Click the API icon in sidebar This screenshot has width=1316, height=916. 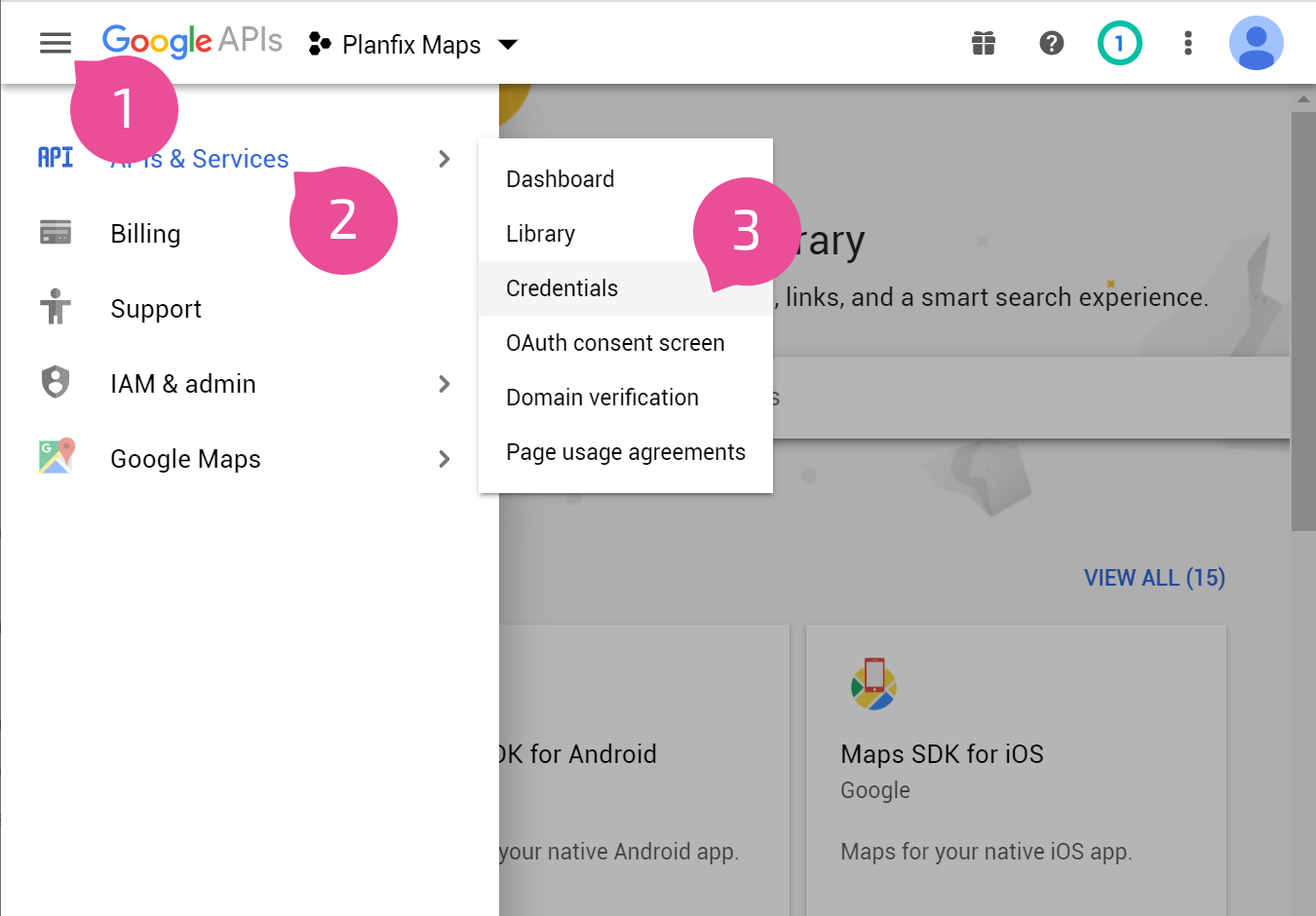tap(56, 158)
